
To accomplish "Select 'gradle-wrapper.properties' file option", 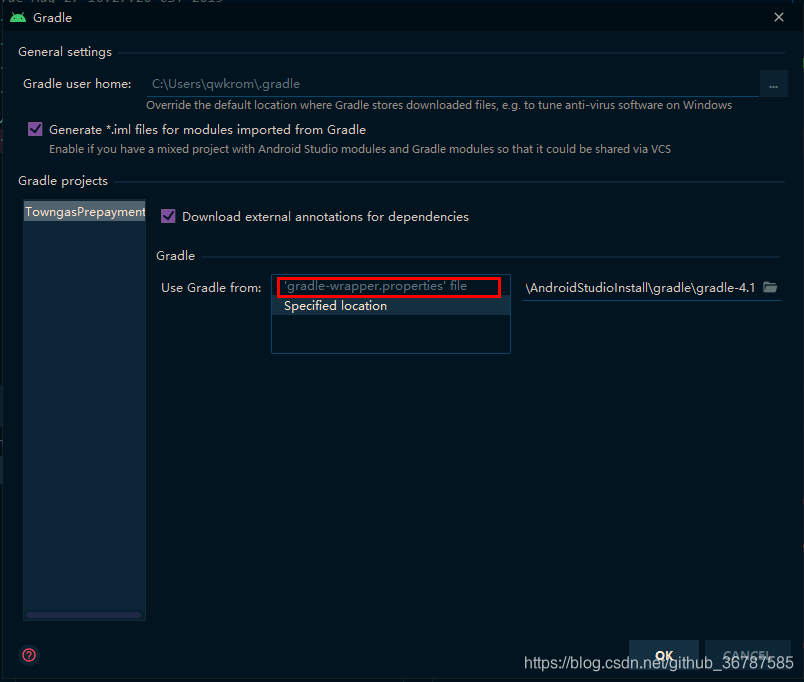I will tap(389, 286).
